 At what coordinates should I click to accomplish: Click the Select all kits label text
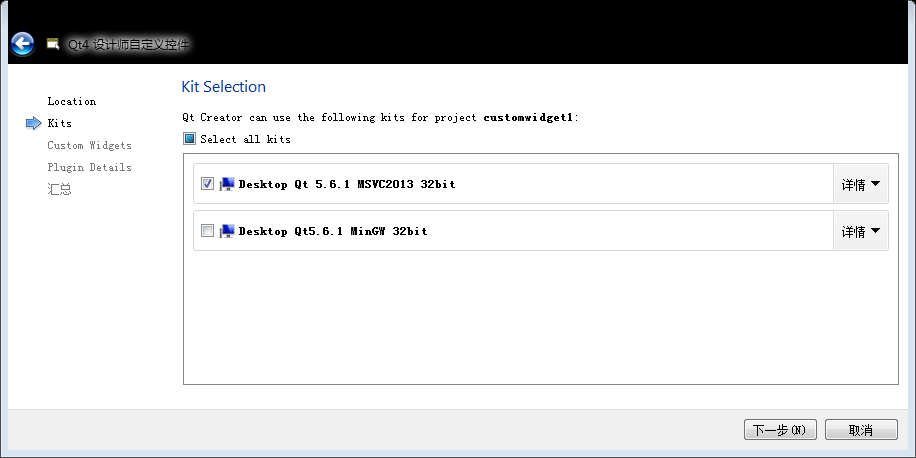pyautogui.click(x=245, y=139)
